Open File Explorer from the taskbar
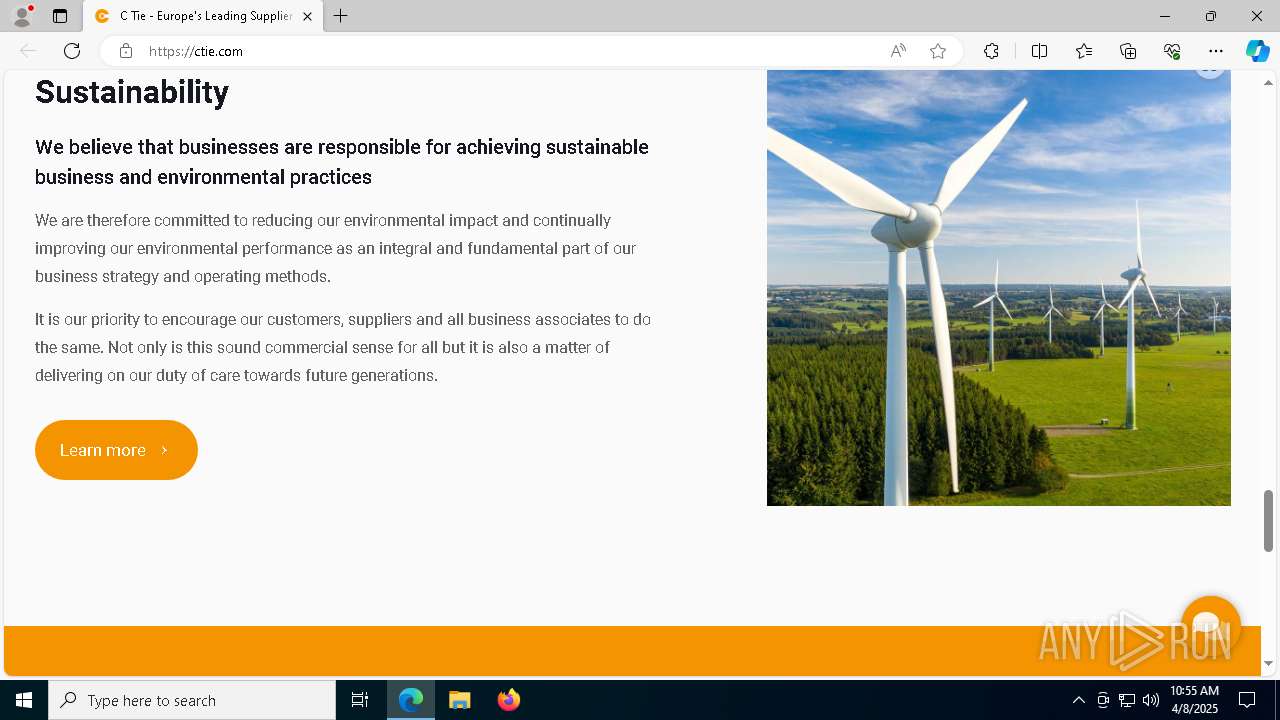The image size is (1280, 720). coord(460,700)
